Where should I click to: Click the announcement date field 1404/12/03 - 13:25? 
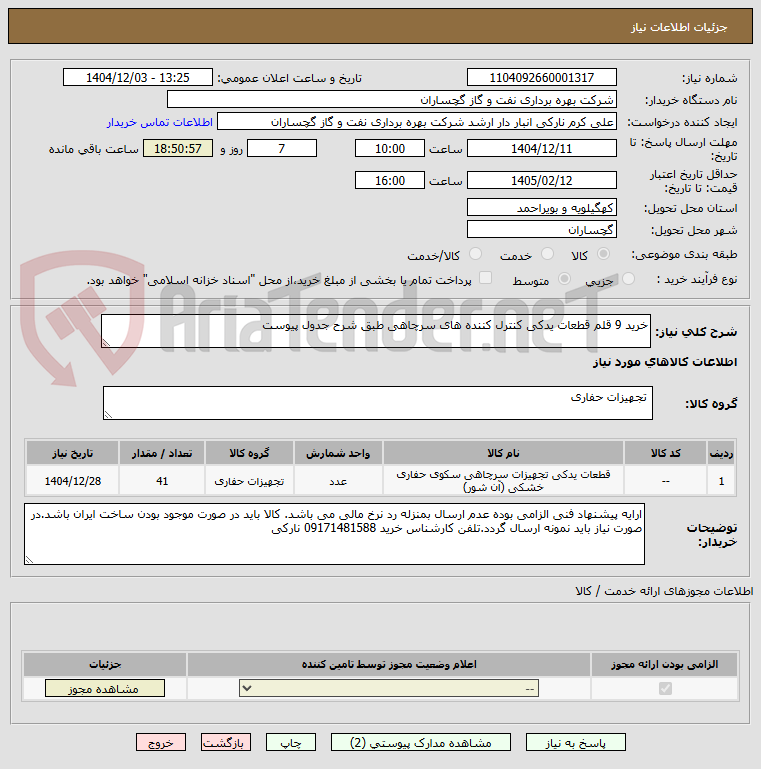tap(138, 77)
